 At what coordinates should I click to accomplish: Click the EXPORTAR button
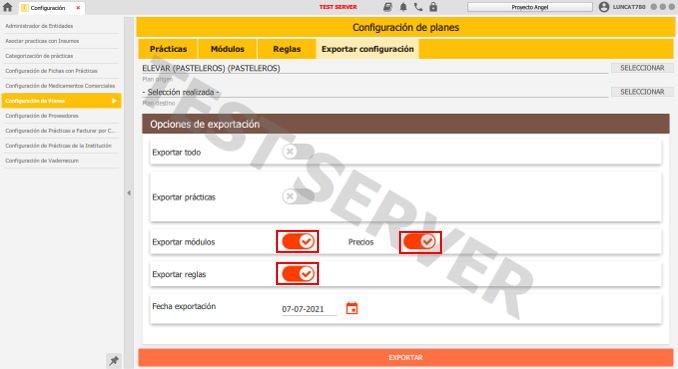[x=406, y=358]
